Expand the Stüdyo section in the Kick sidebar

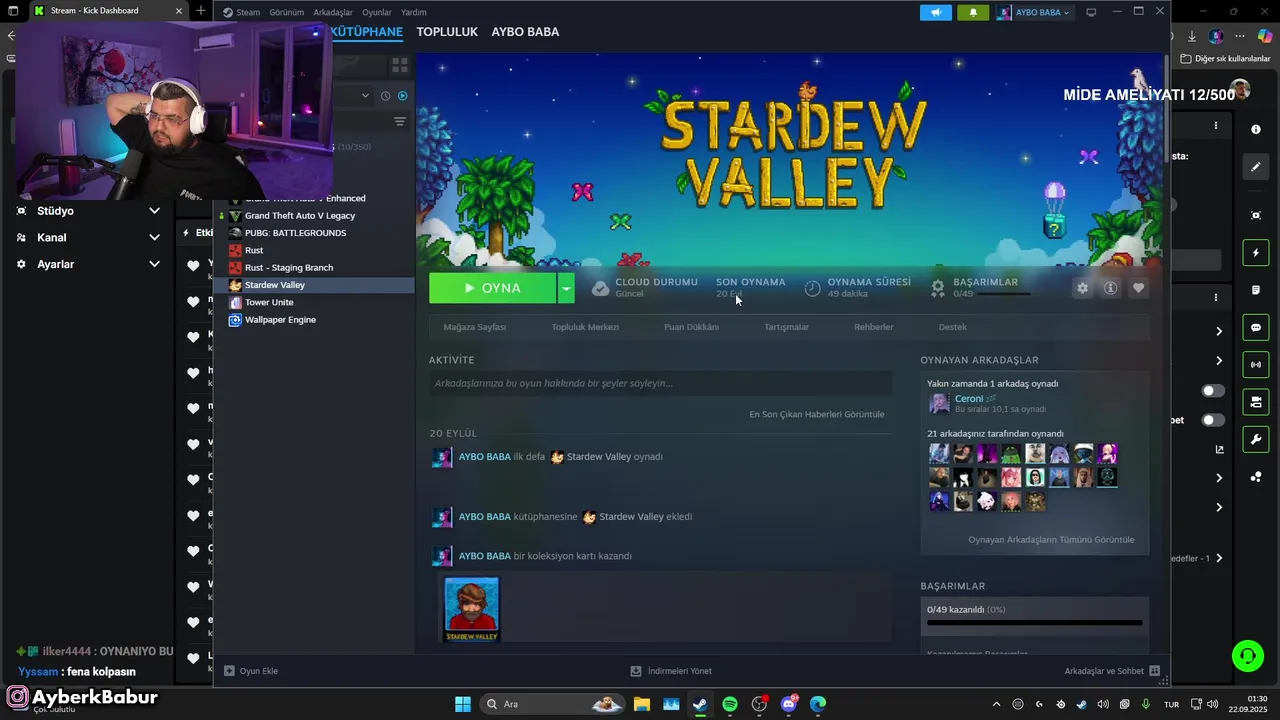[154, 211]
